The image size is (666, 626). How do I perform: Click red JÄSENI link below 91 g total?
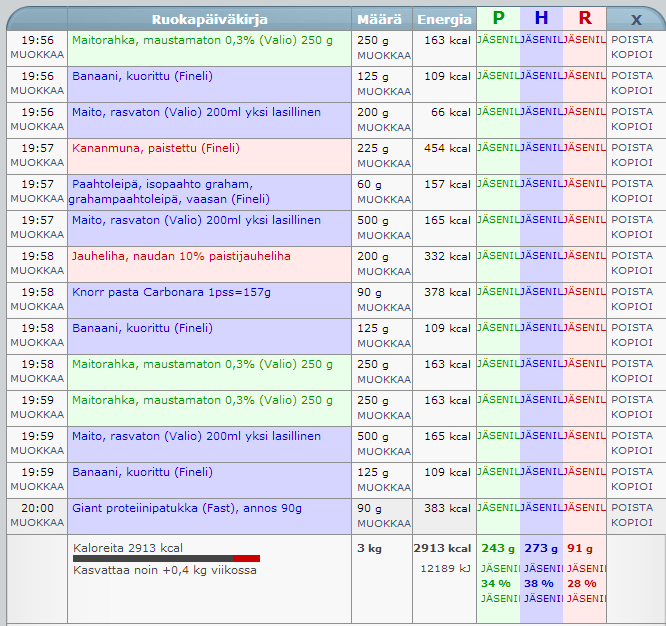[x=587, y=569]
